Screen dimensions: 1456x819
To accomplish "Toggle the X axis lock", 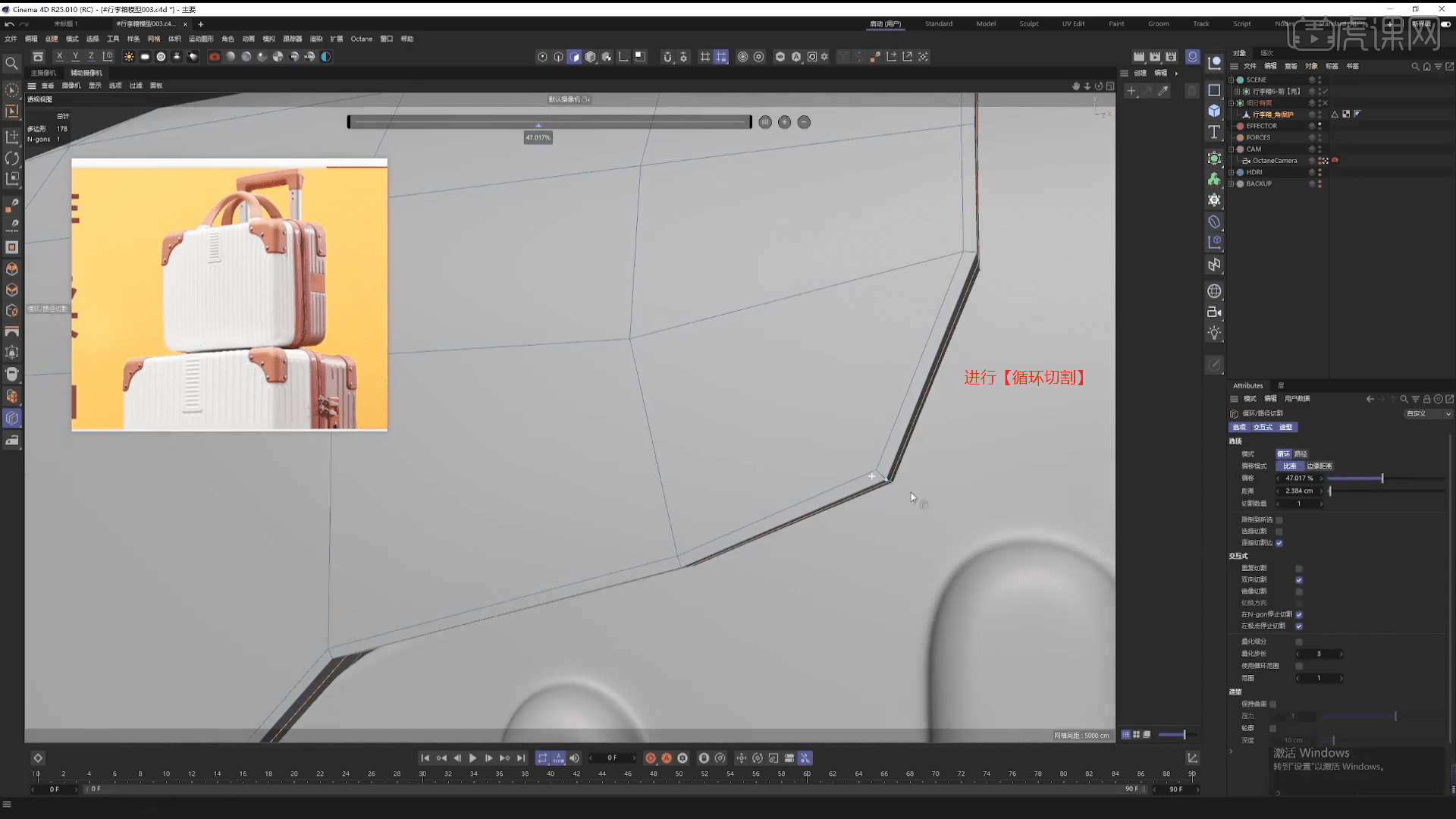I will (59, 57).
